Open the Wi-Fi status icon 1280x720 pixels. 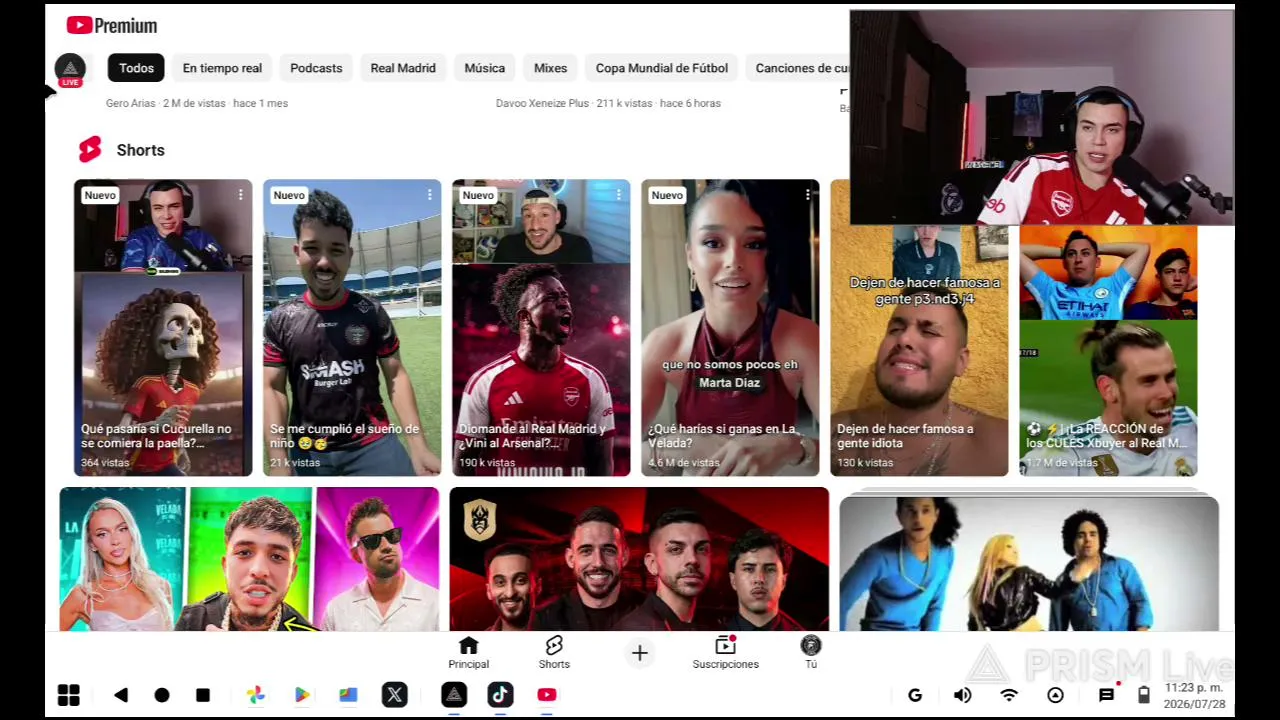(x=1009, y=695)
